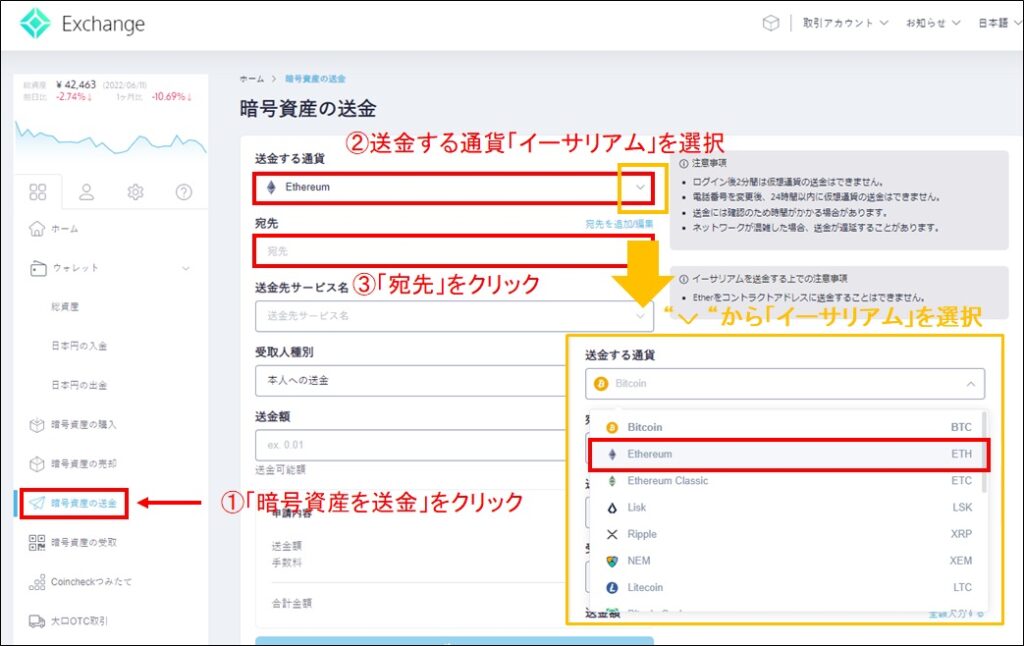The height and width of the screenshot is (646, 1024).
Task: Open the help question mark icon
Action: (x=184, y=192)
